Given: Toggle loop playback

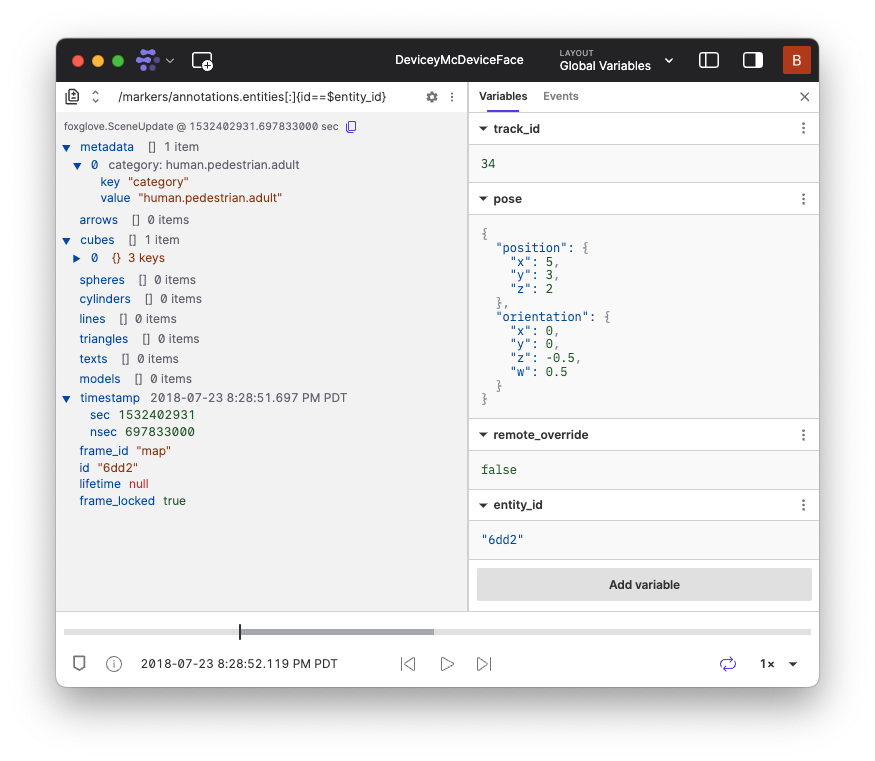Looking at the screenshot, I should [x=727, y=664].
